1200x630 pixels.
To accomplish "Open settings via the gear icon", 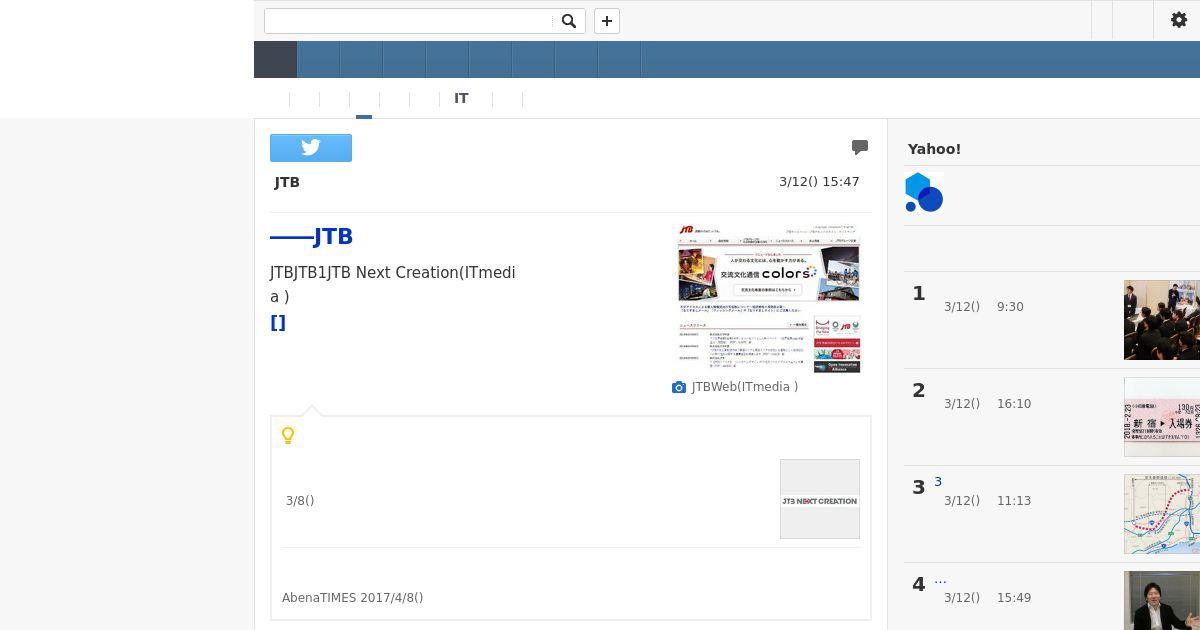I will [x=1178, y=20].
